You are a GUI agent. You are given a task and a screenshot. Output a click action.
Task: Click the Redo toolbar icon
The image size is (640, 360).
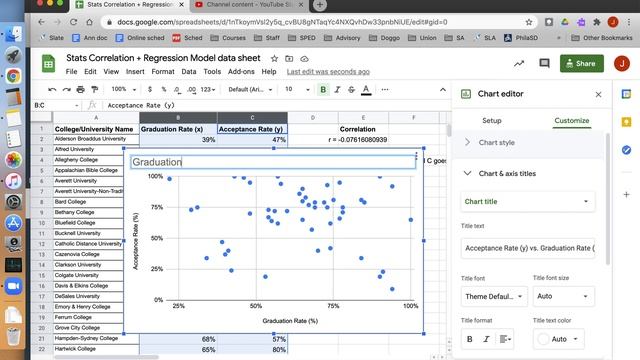coord(67,89)
